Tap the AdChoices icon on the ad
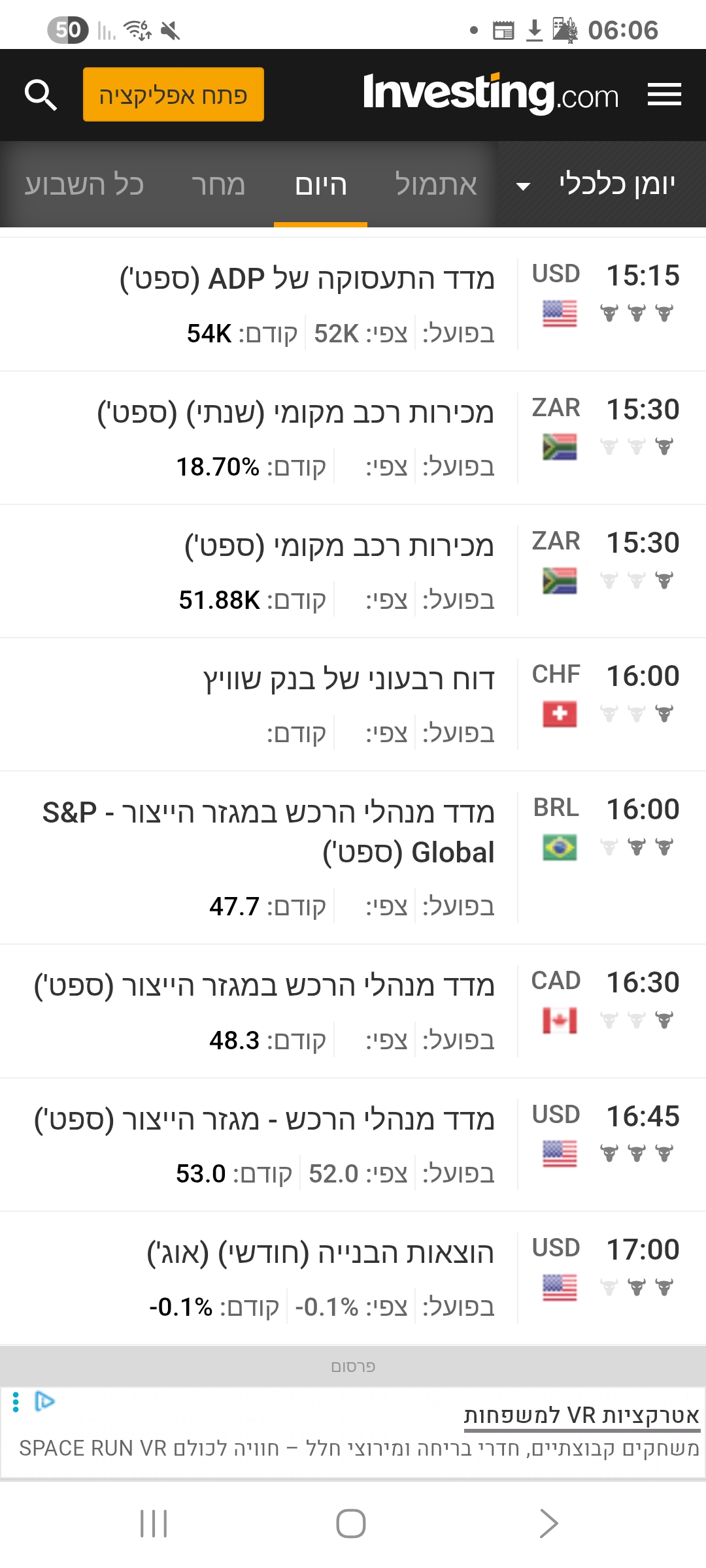Screen dimensions: 706x1568 point(44,1401)
